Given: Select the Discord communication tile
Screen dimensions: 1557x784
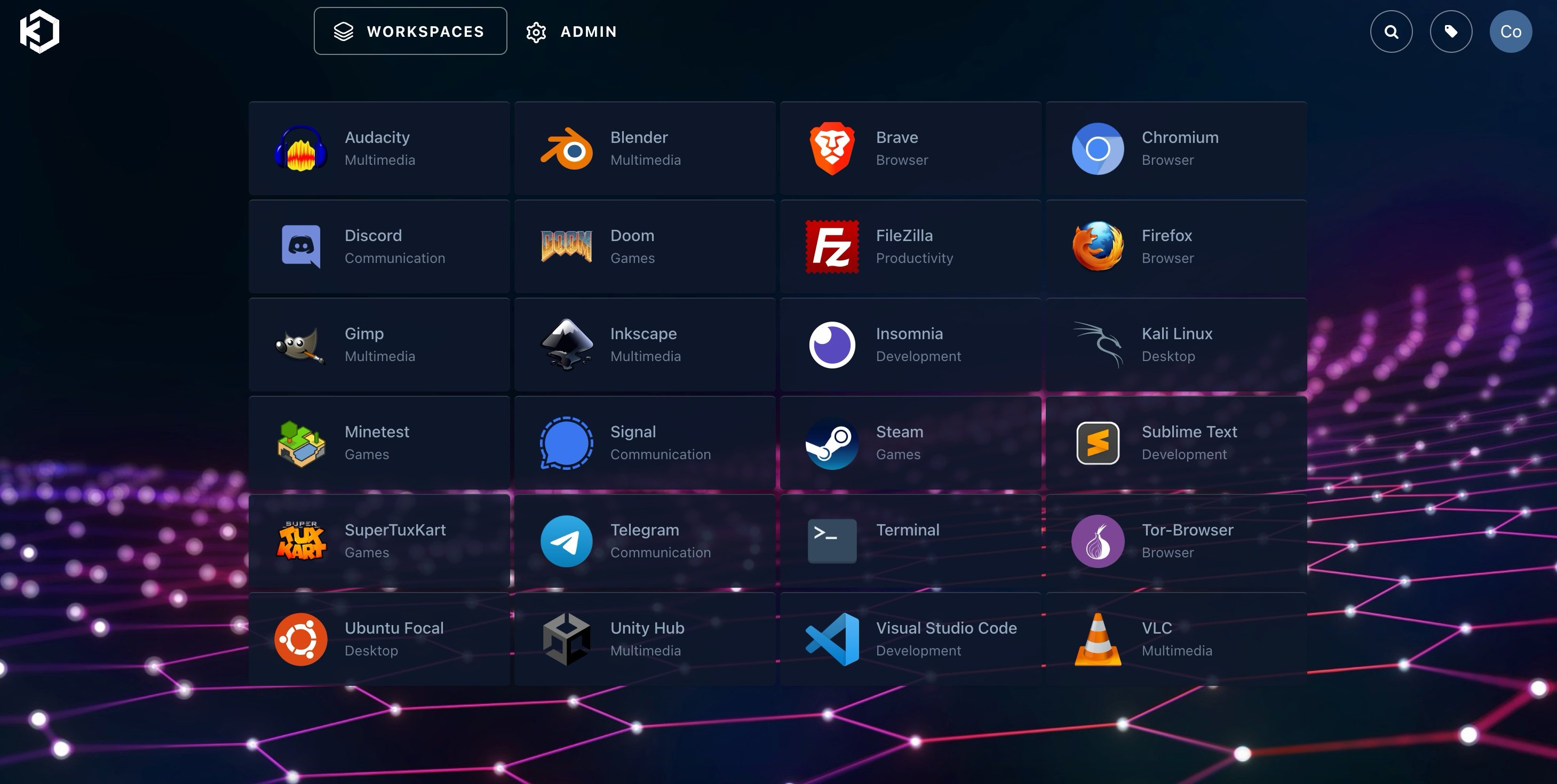Looking at the screenshot, I should point(379,246).
